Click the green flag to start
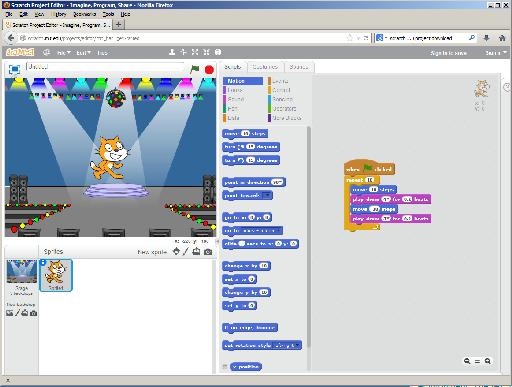512x387 pixels. pyautogui.click(x=195, y=69)
